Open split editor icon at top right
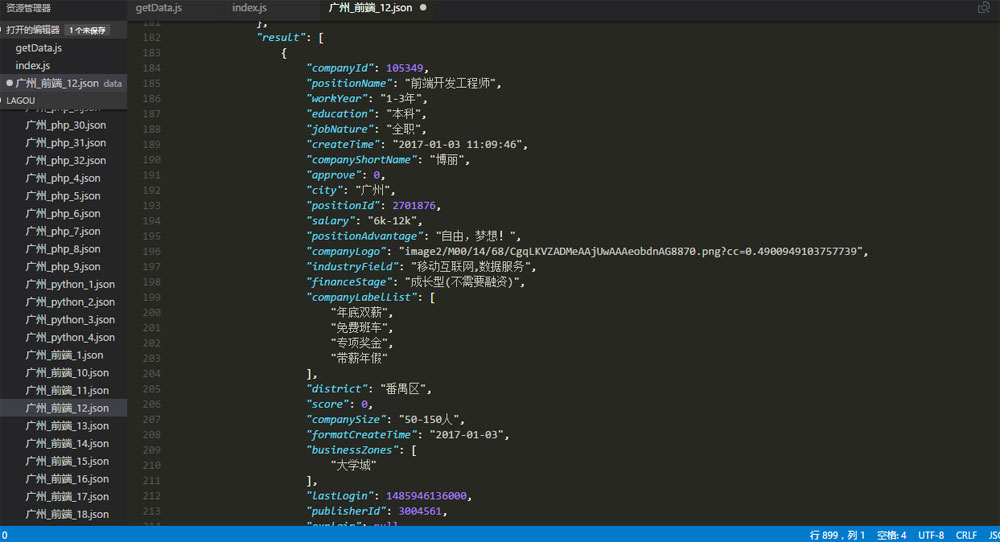 click(983, 8)
